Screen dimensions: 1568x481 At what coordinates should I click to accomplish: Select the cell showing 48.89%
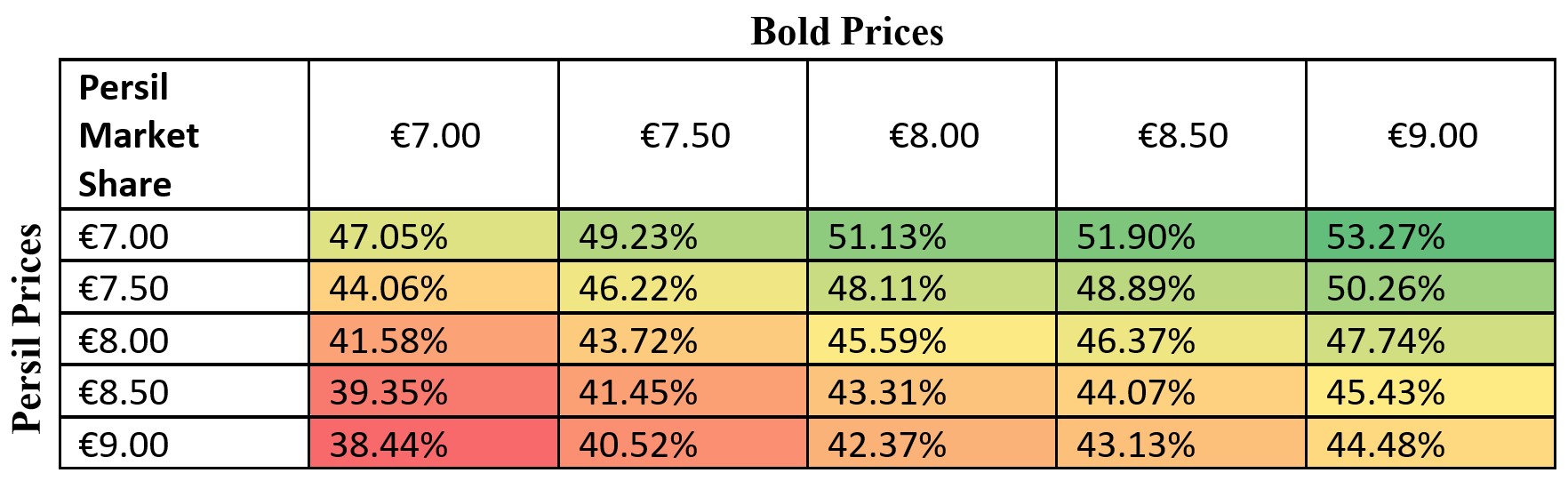pyautogui.click(x=1181, y=288)
